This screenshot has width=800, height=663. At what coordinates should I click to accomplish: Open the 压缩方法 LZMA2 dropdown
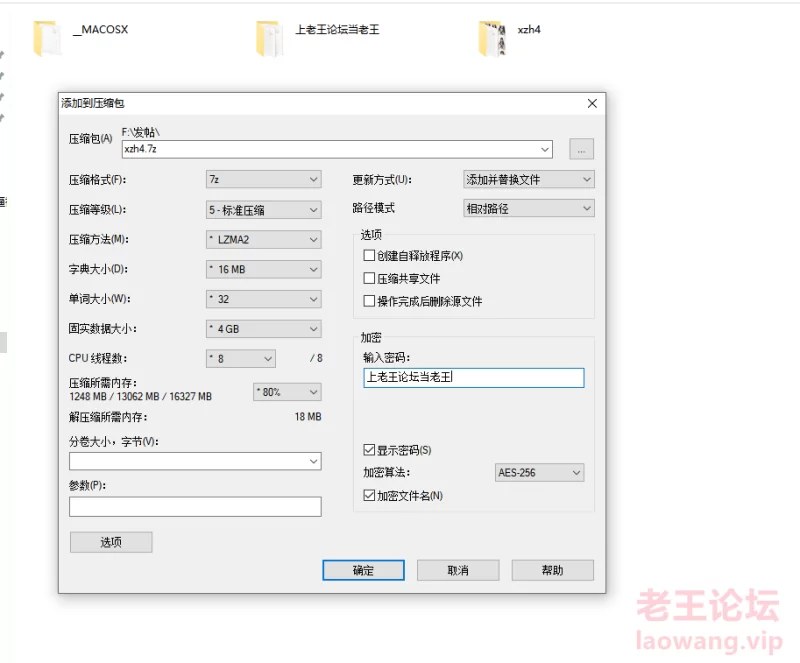coord(263,240)
